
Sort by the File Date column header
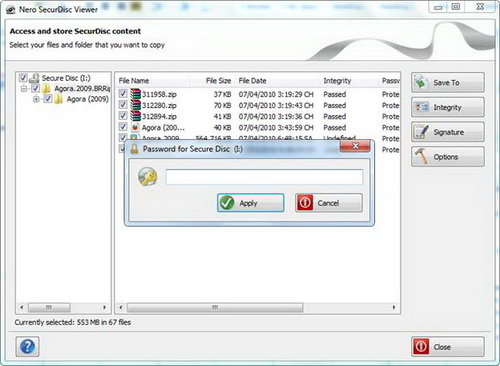click(x=252, y=81)
